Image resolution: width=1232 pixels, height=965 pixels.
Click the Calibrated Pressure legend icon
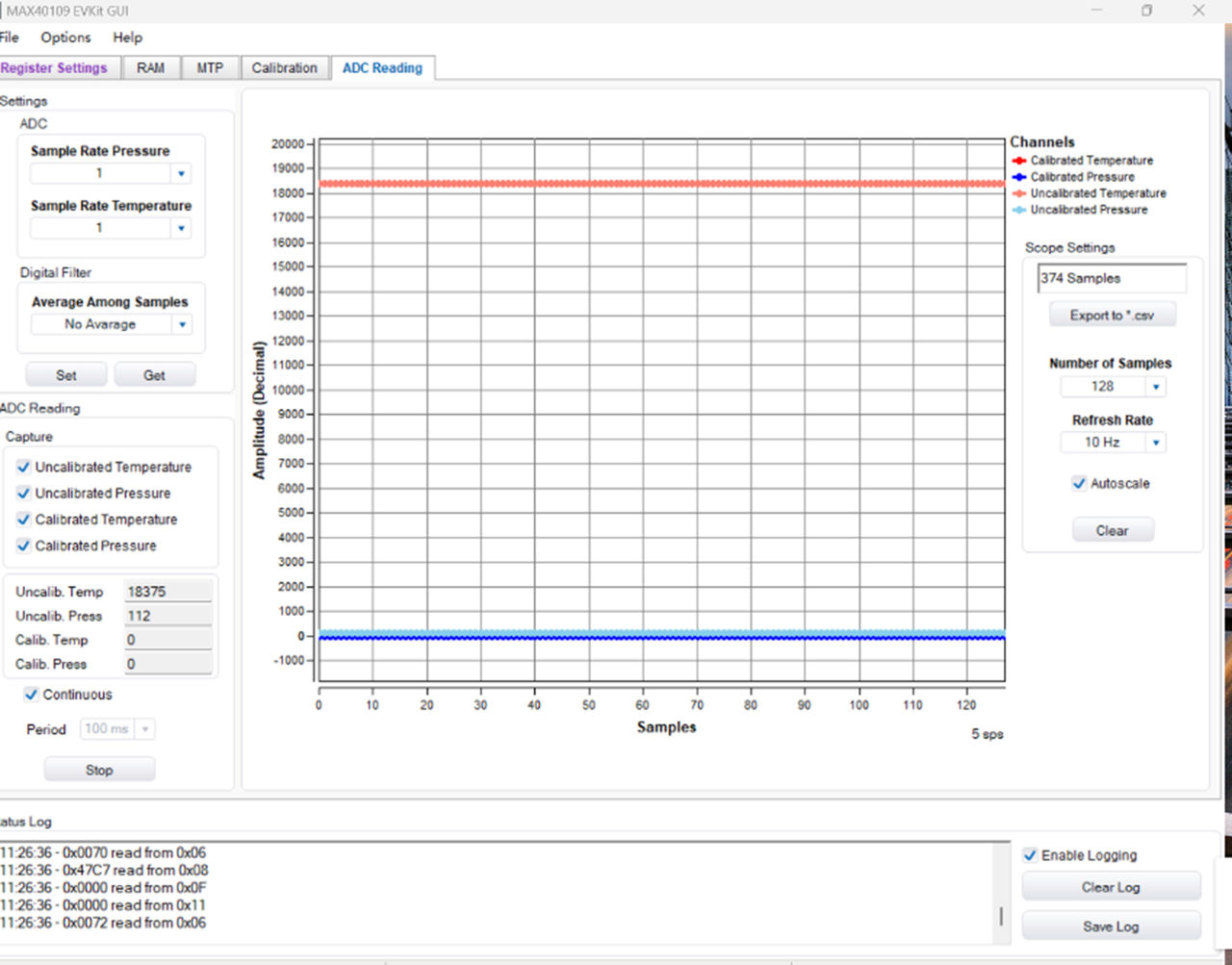tap(1019, 177)
